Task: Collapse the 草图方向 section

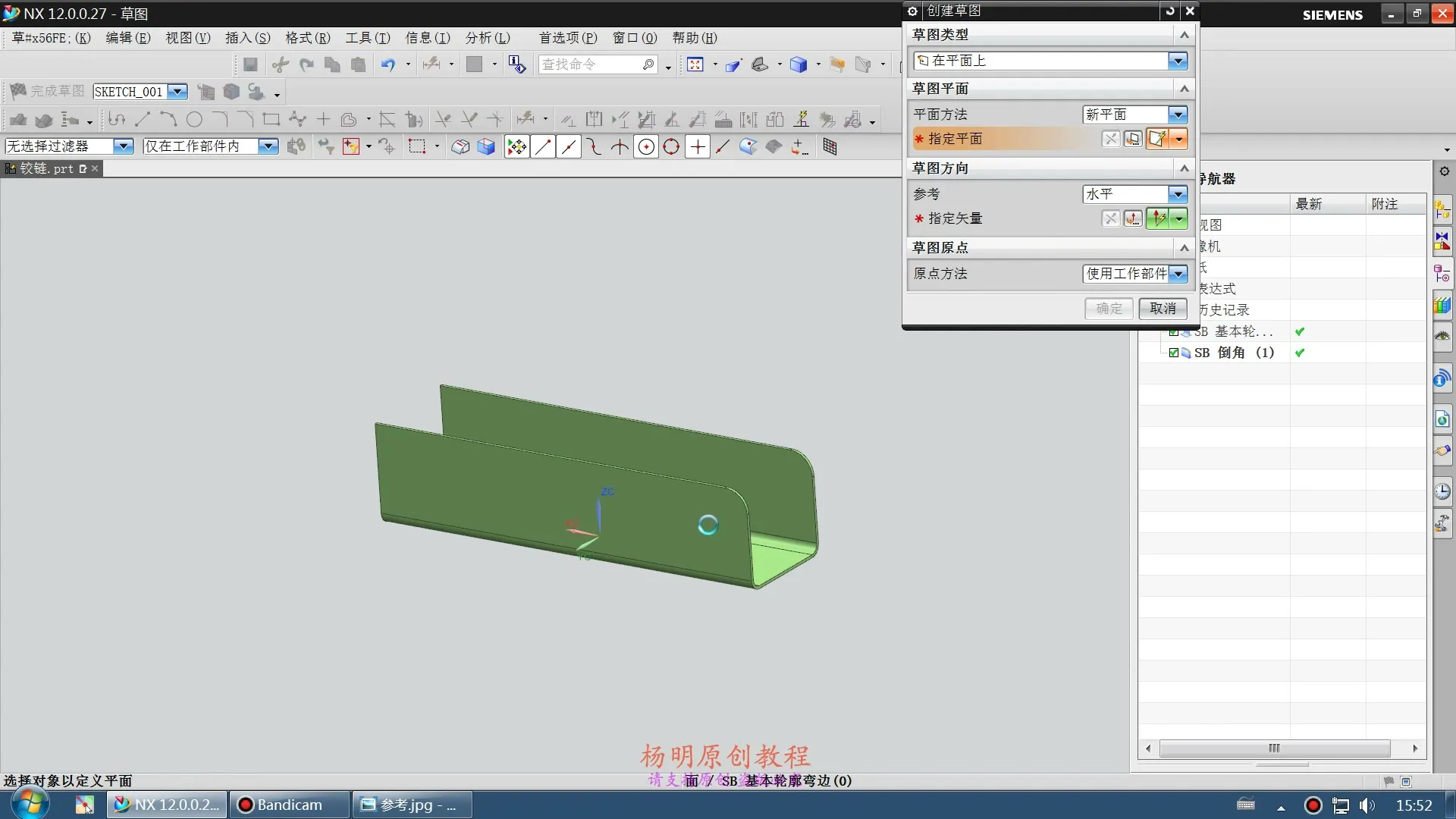Action: click(1184, 168)
